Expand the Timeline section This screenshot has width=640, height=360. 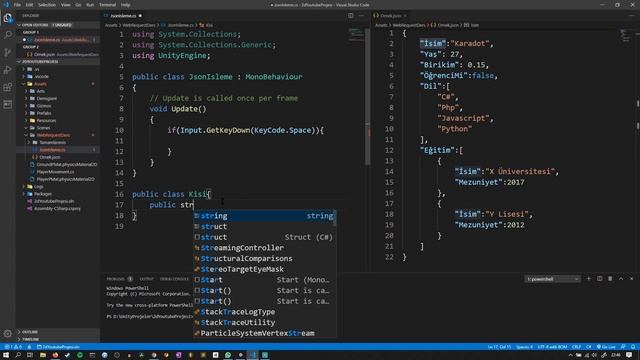click(58, 339)
